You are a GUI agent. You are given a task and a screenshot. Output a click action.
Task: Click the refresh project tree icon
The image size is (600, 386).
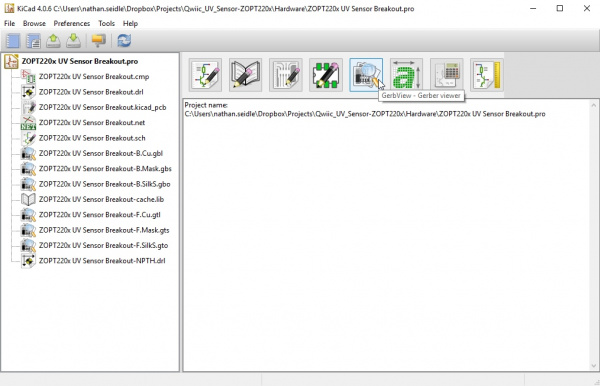(x=124, y=41)
